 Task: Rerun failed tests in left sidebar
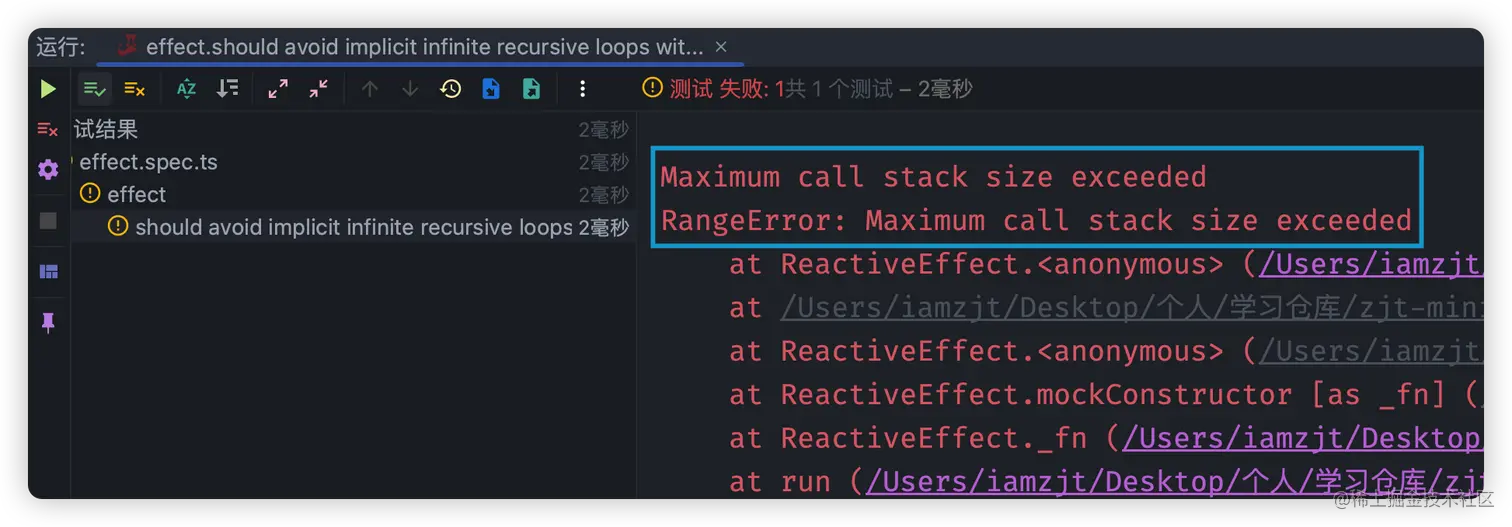tap(47, 129)
